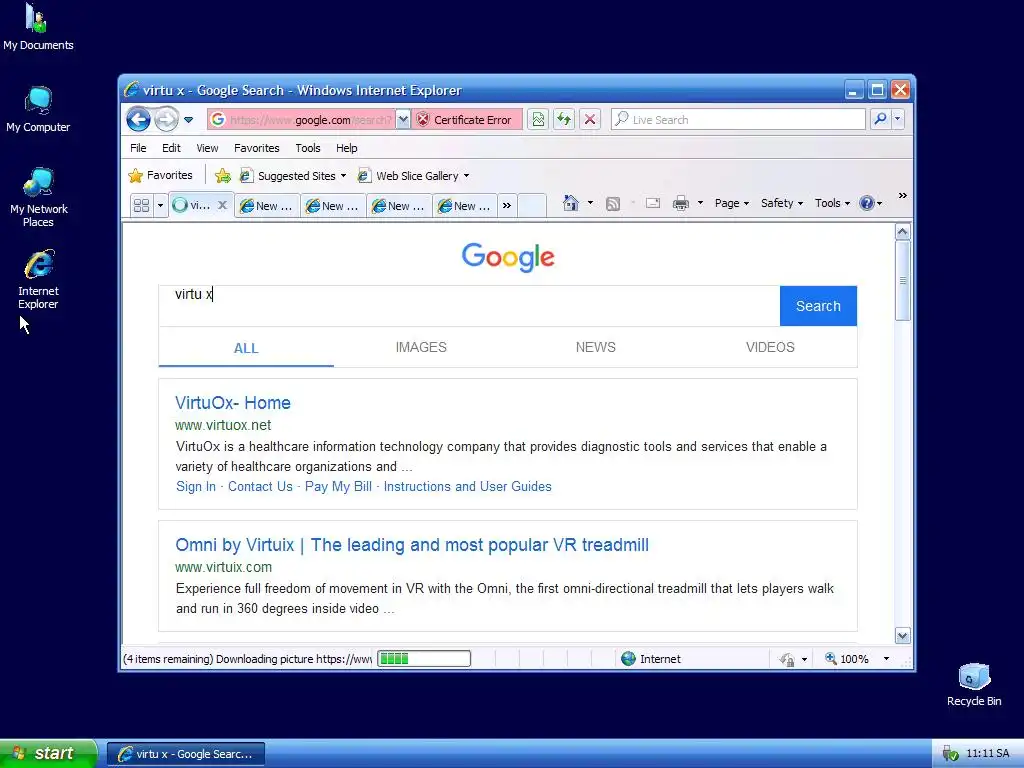
Task: Click the vertical scrollbar thumb
Action: pyautogui.click(x=903, y=280)
